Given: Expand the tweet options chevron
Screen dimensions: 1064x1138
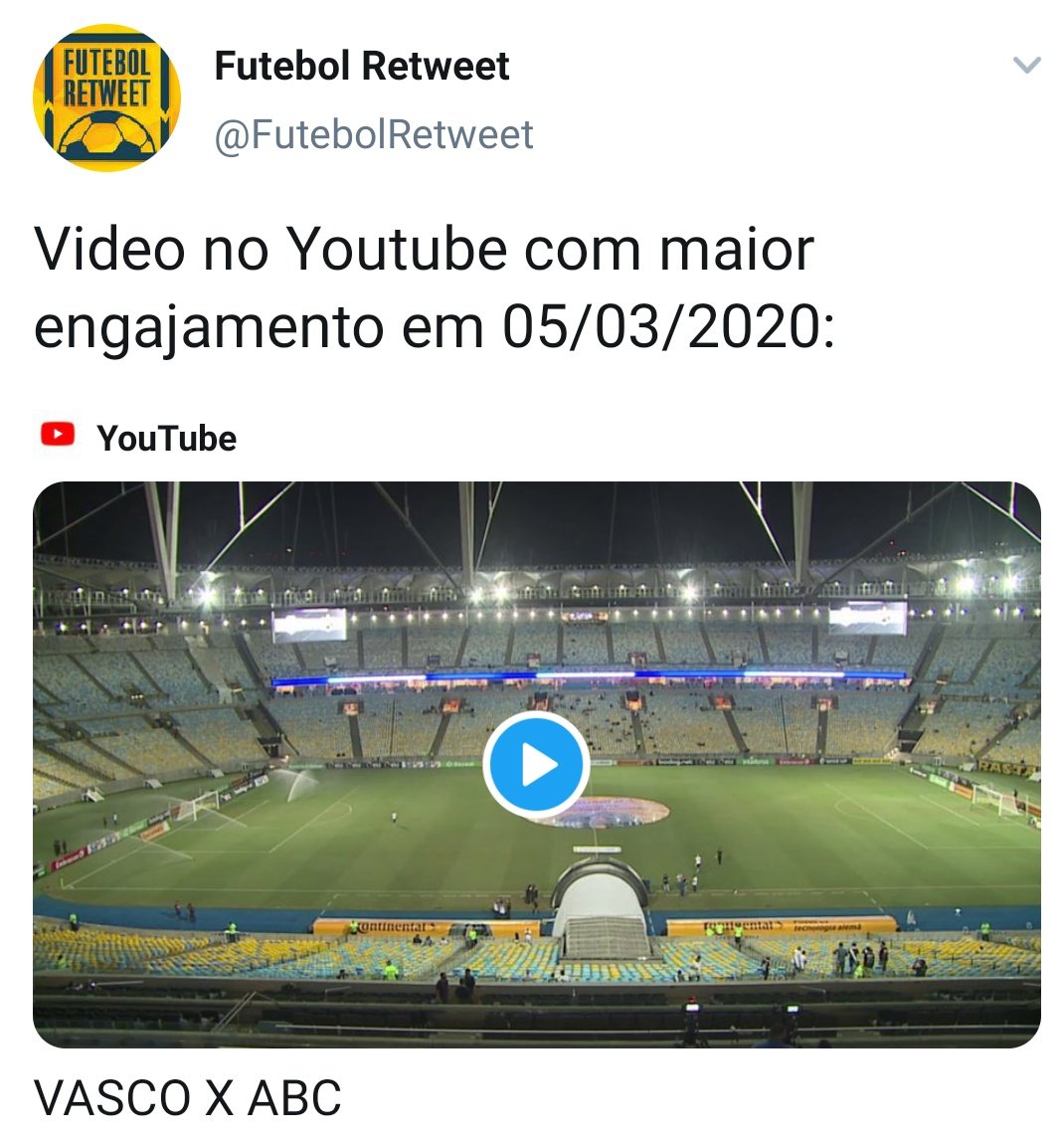Looking at the screenshot, I should click(x=1026, y=65).
